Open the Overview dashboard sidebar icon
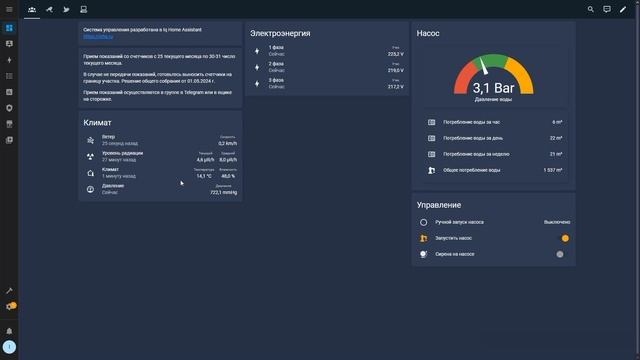 [x=9, y=28]
